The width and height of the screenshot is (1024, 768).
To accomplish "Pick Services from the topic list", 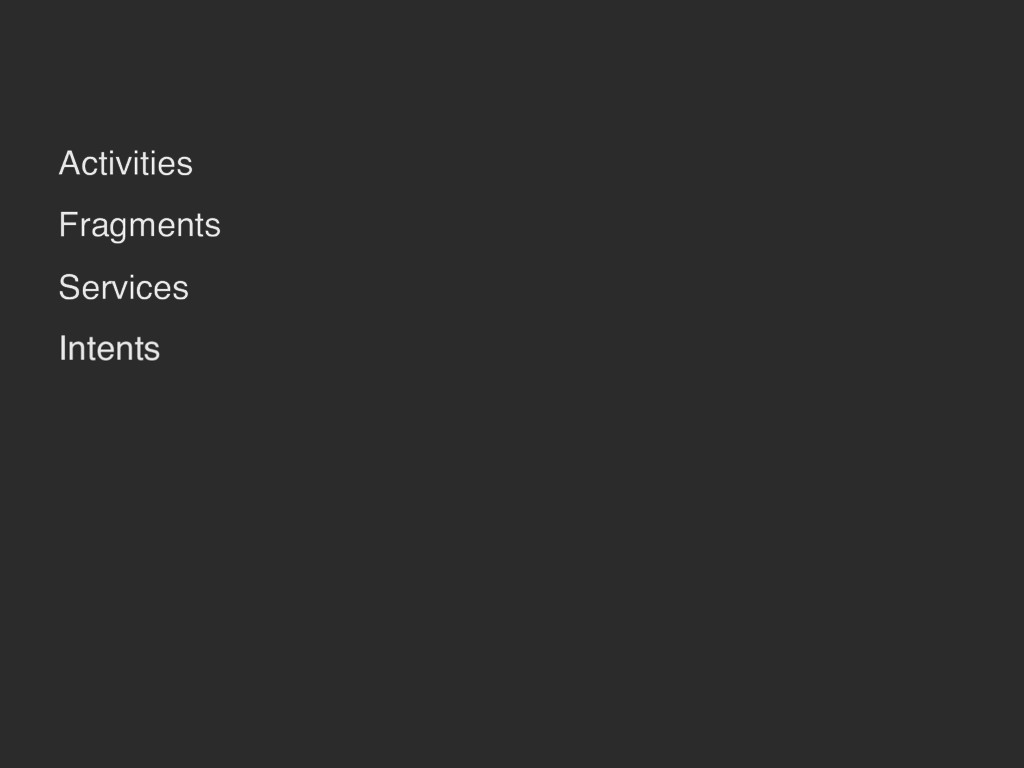I will click(x=124, y=287).
